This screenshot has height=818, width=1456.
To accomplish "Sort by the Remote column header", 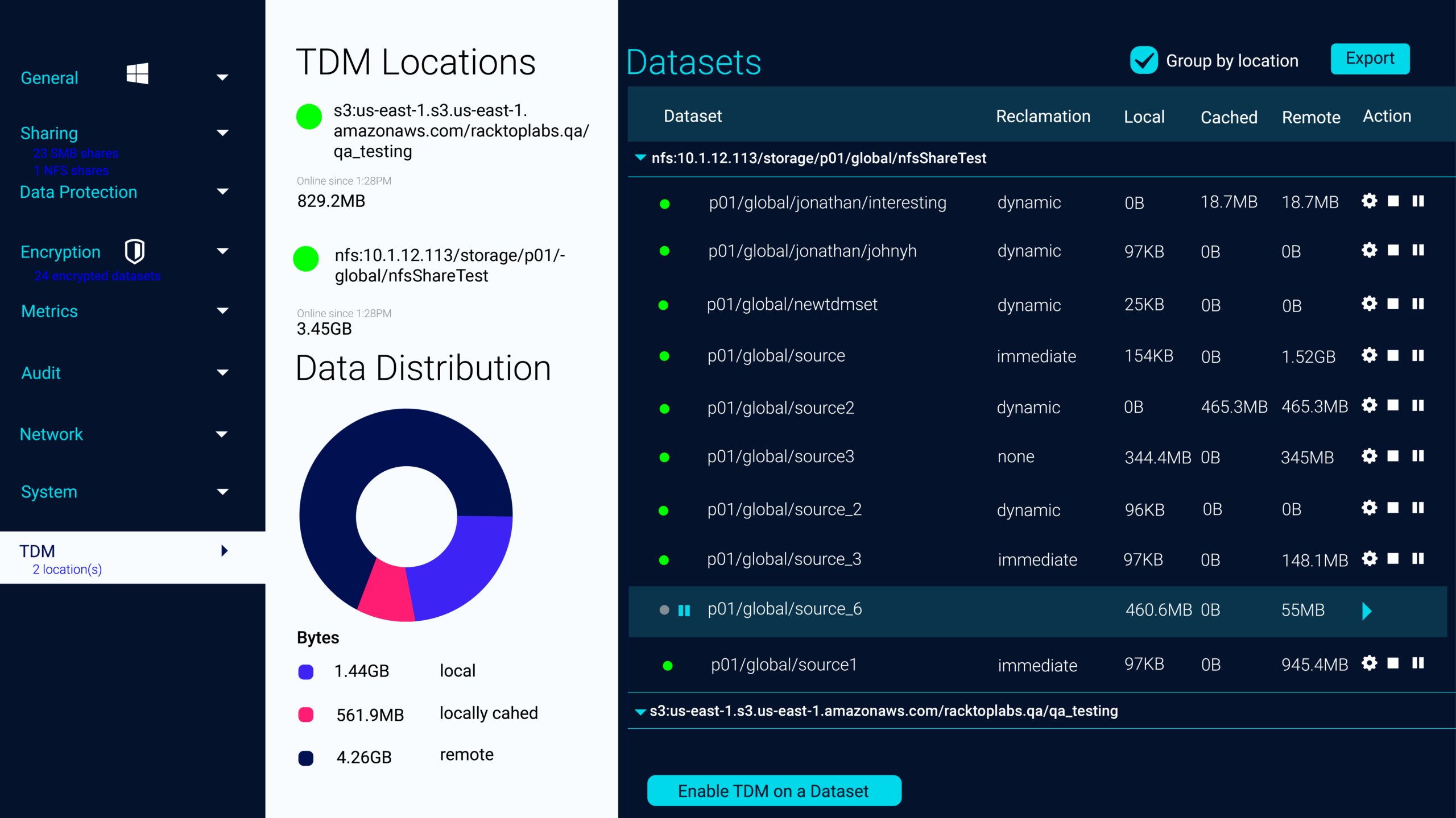I will (1311, 118).
